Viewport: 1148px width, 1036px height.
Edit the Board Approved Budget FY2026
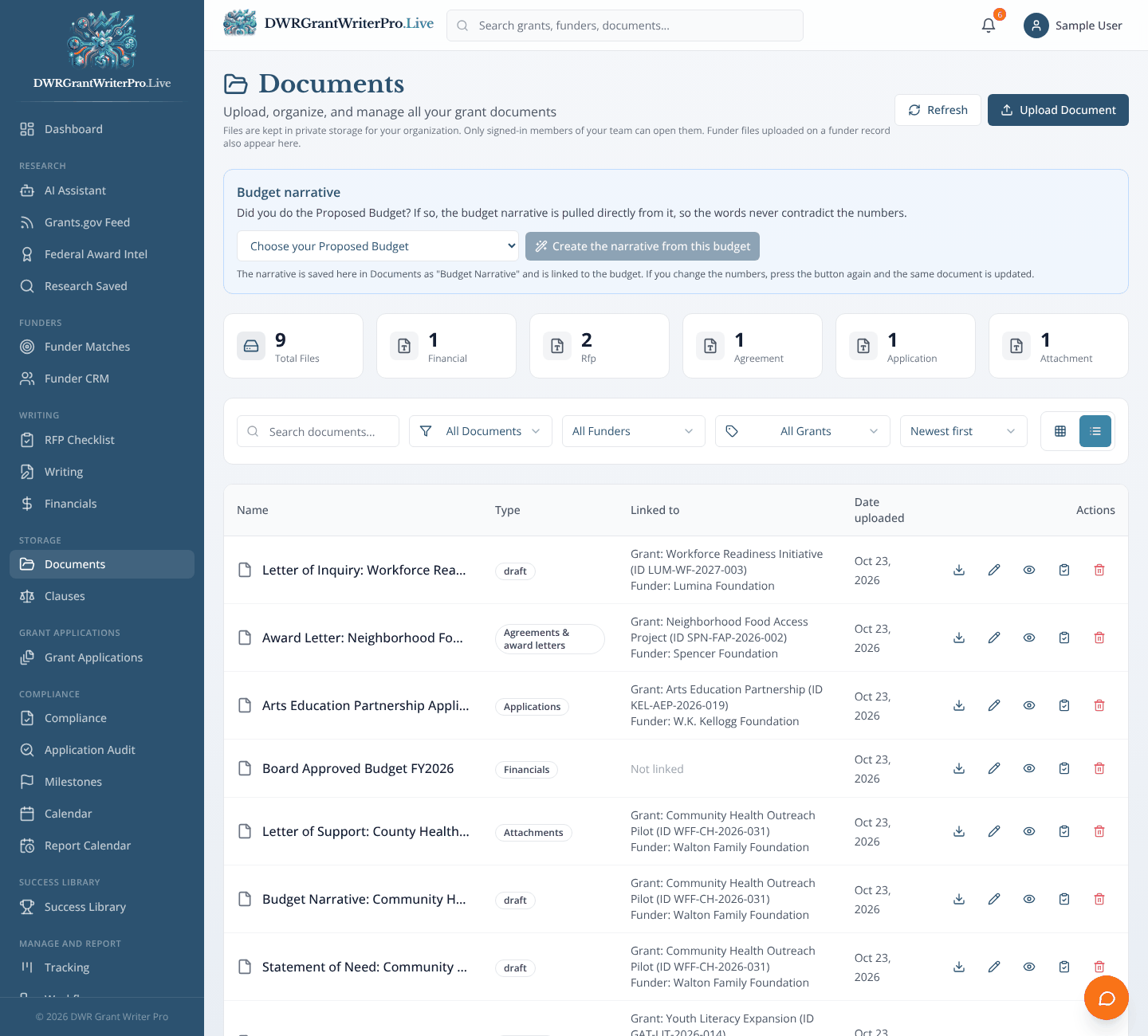click(x=994, y=768)
